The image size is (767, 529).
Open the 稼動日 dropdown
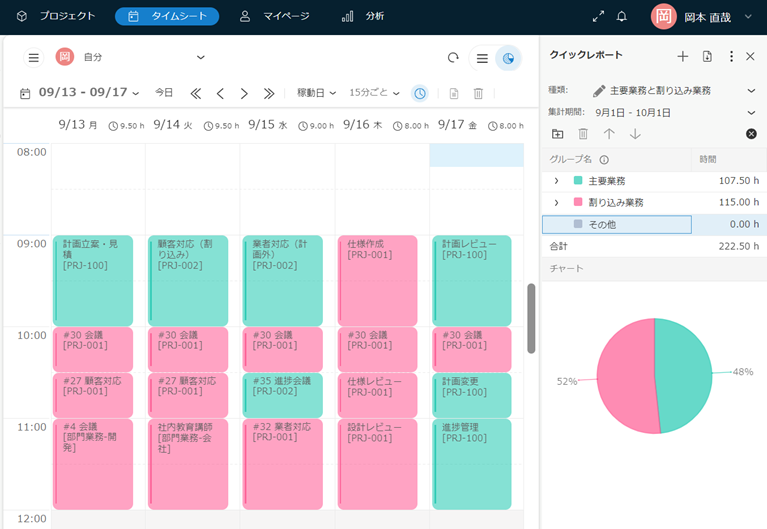click(x=316, y=92)
